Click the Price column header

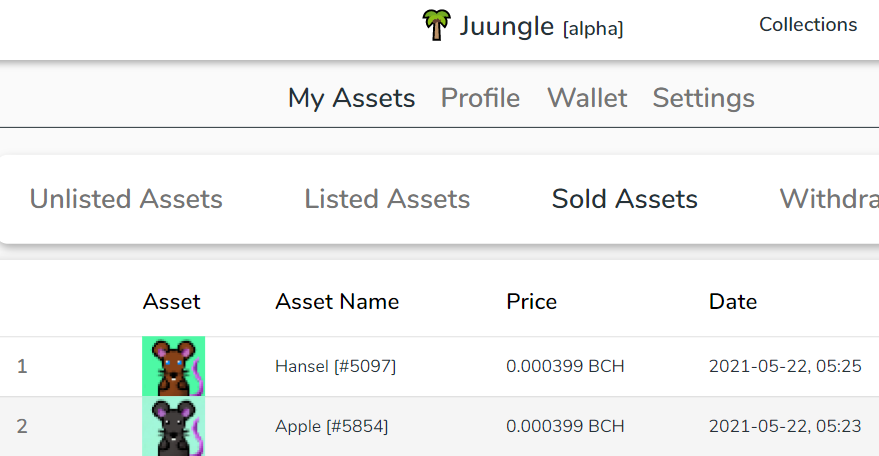tap(531, 302)
